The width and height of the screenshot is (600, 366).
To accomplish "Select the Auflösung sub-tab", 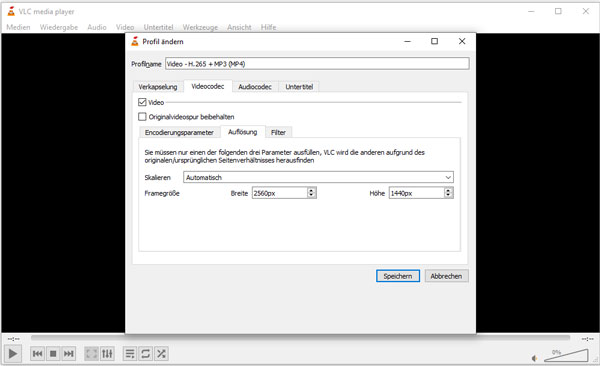I will pos(243,132).
